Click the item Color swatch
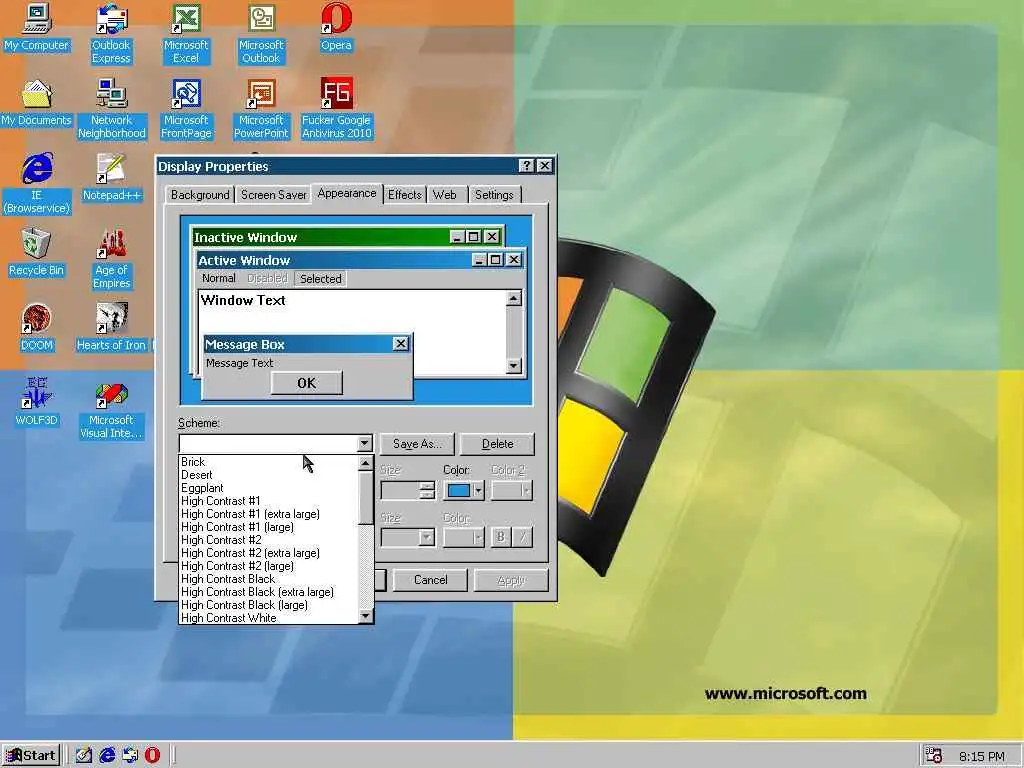This screenshot has width=1024, height=768. [x=458, y=490]
